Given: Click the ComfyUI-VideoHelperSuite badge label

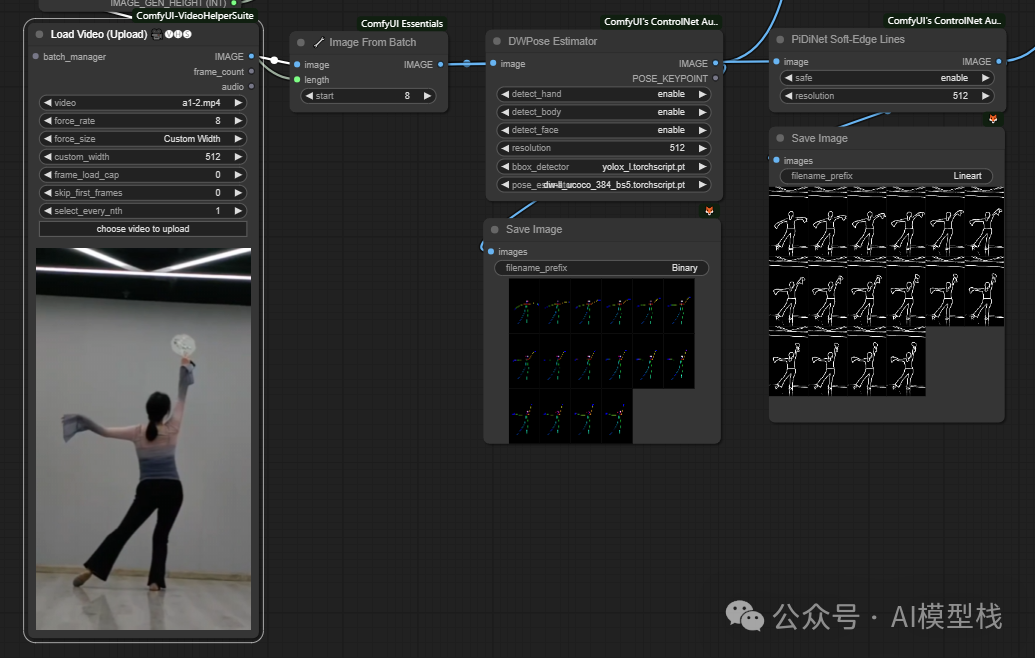Looking at the screenshot, I should pos(195,15).
